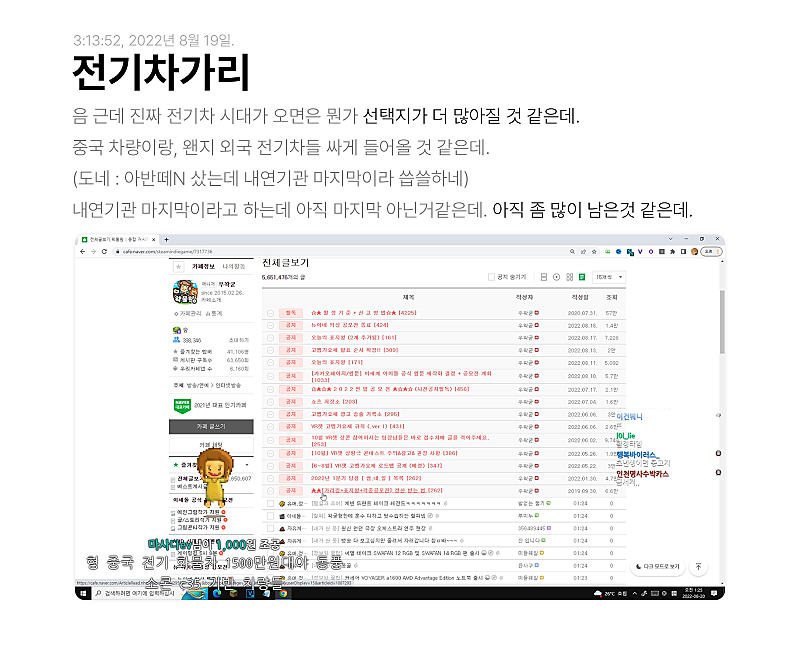Select the first list layout view icon
Image resolution: width=800 pixels, height=650 pixels.
coord(544,277)
